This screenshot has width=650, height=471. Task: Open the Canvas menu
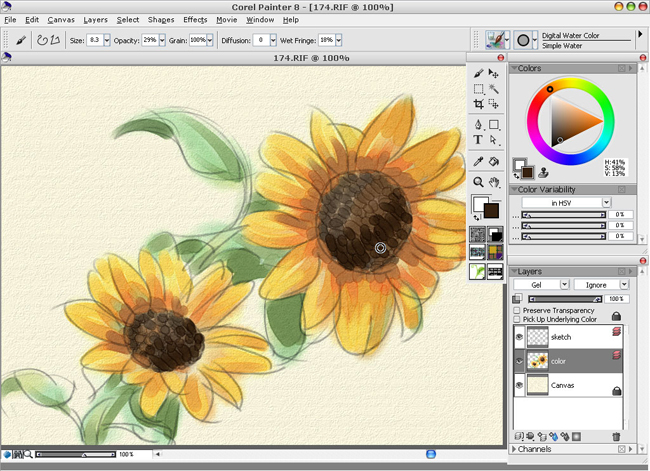click(x=61, y=20)
